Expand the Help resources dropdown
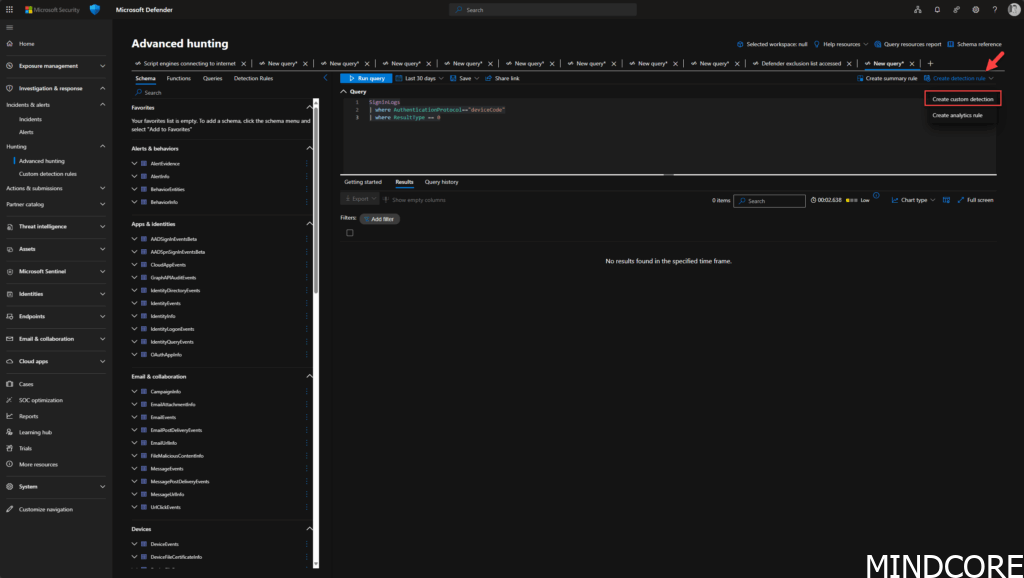Screen dimensions: 1024x578 [x=841, y=44]
